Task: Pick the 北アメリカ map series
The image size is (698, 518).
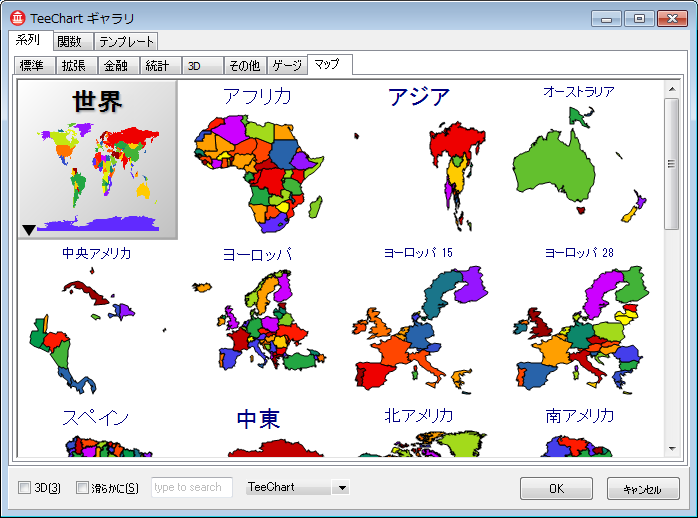Action: tap(419, 429)
